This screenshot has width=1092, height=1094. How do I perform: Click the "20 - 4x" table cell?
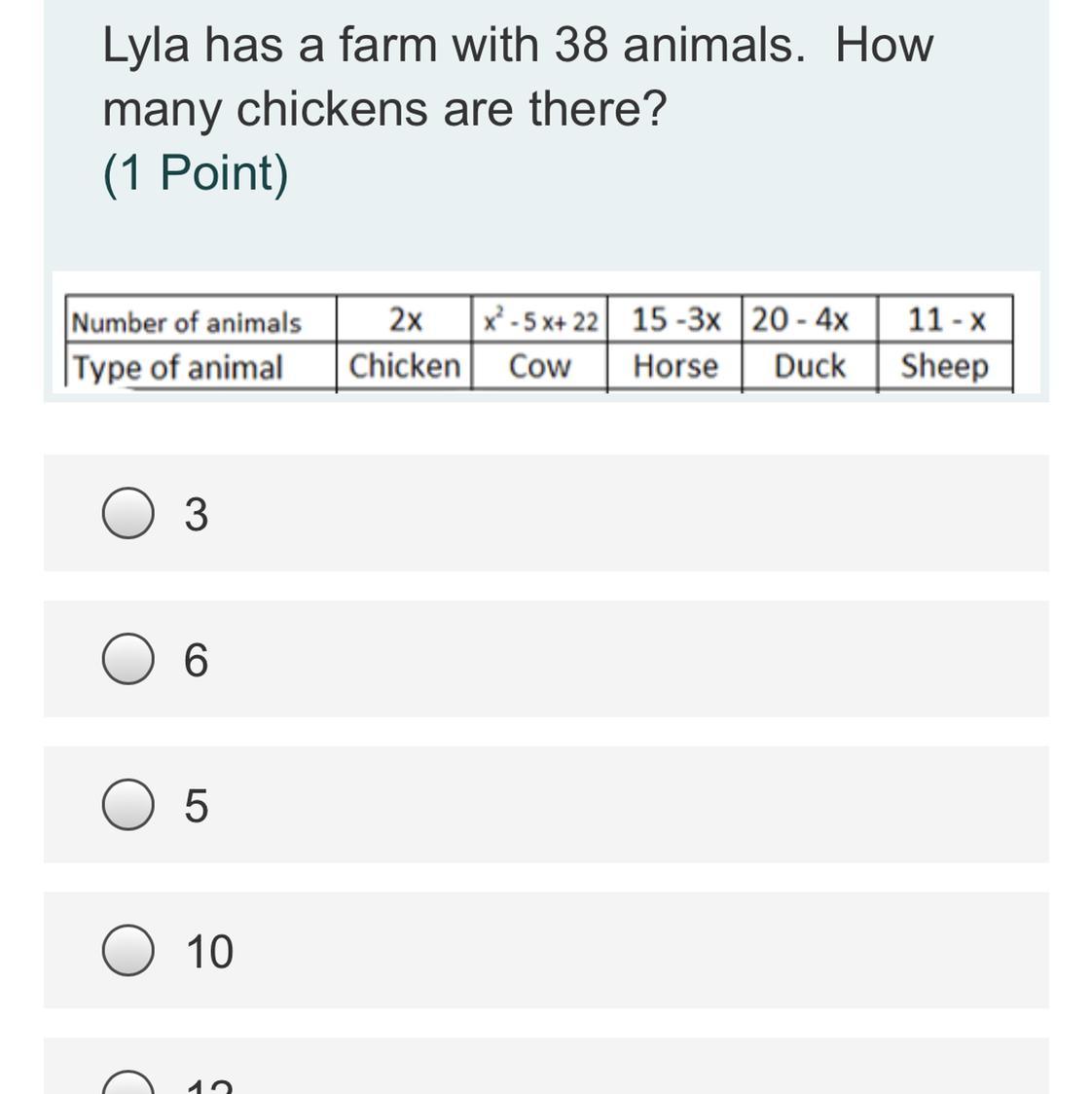pyautogui.click(x=800, y=319)
